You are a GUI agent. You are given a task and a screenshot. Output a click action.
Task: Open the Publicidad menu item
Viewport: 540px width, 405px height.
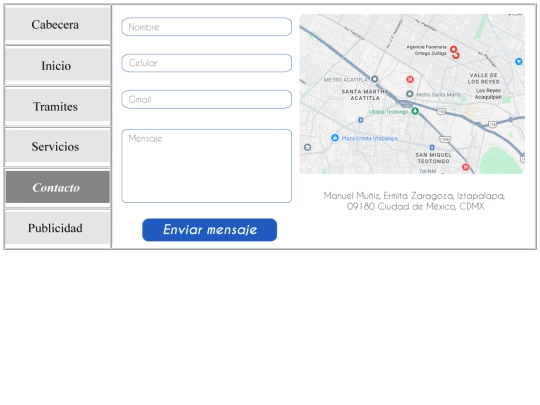coord(57,228)
